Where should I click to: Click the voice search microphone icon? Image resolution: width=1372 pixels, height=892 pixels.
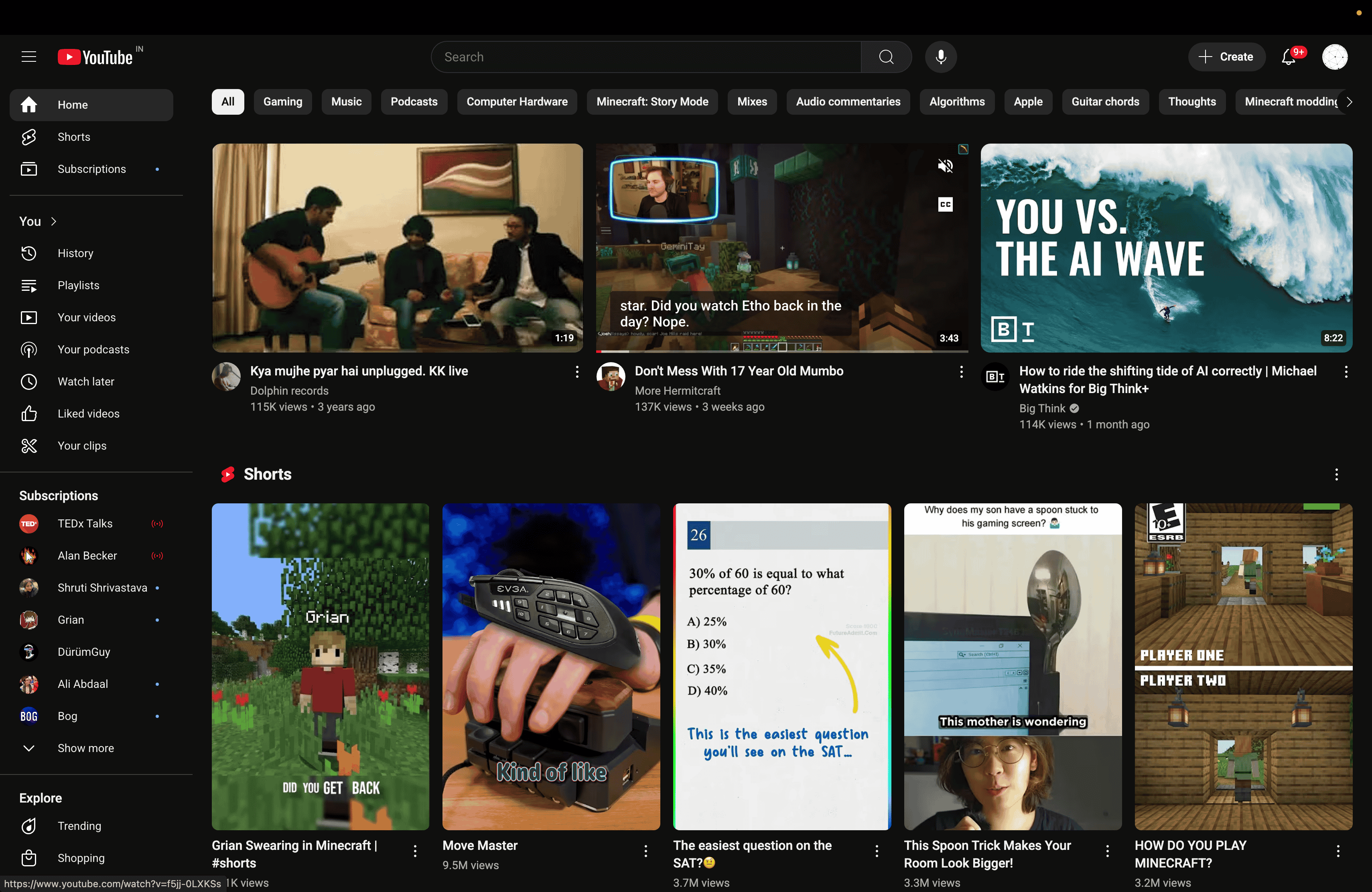[940, 57]
